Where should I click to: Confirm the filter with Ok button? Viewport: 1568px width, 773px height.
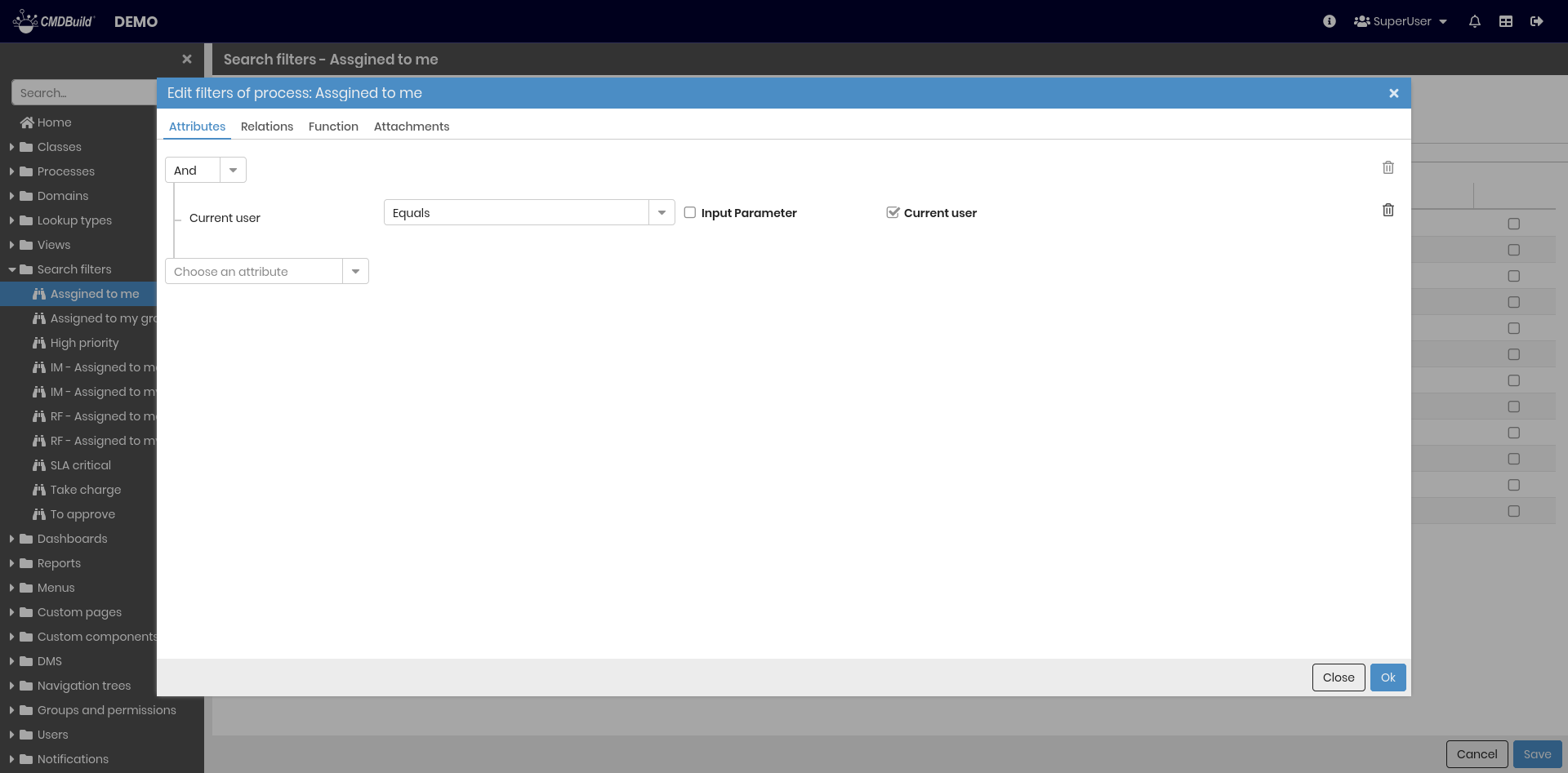tap(1387, 677)
